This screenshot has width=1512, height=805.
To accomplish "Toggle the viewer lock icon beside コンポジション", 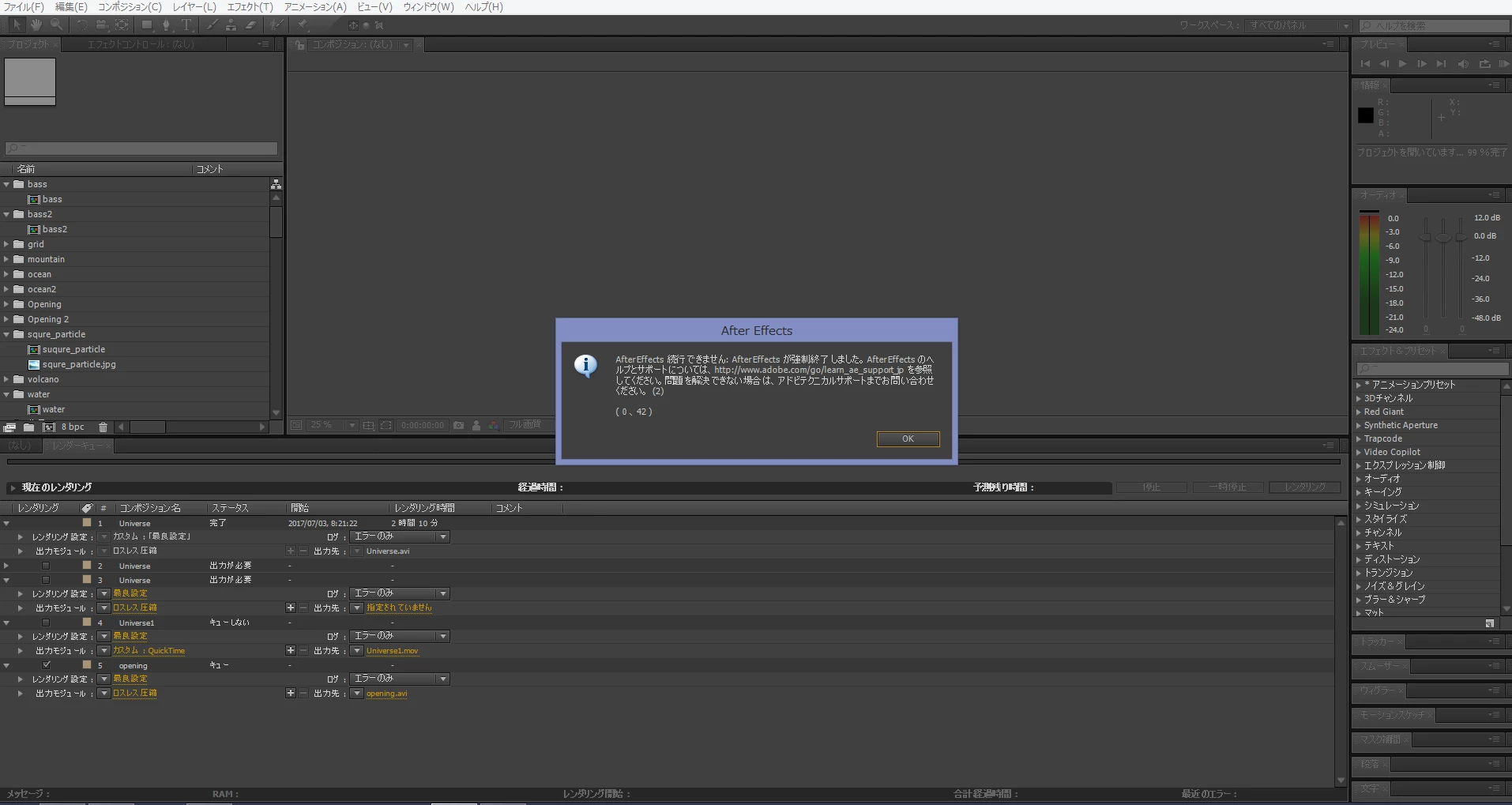I will [x=299, y=45].
